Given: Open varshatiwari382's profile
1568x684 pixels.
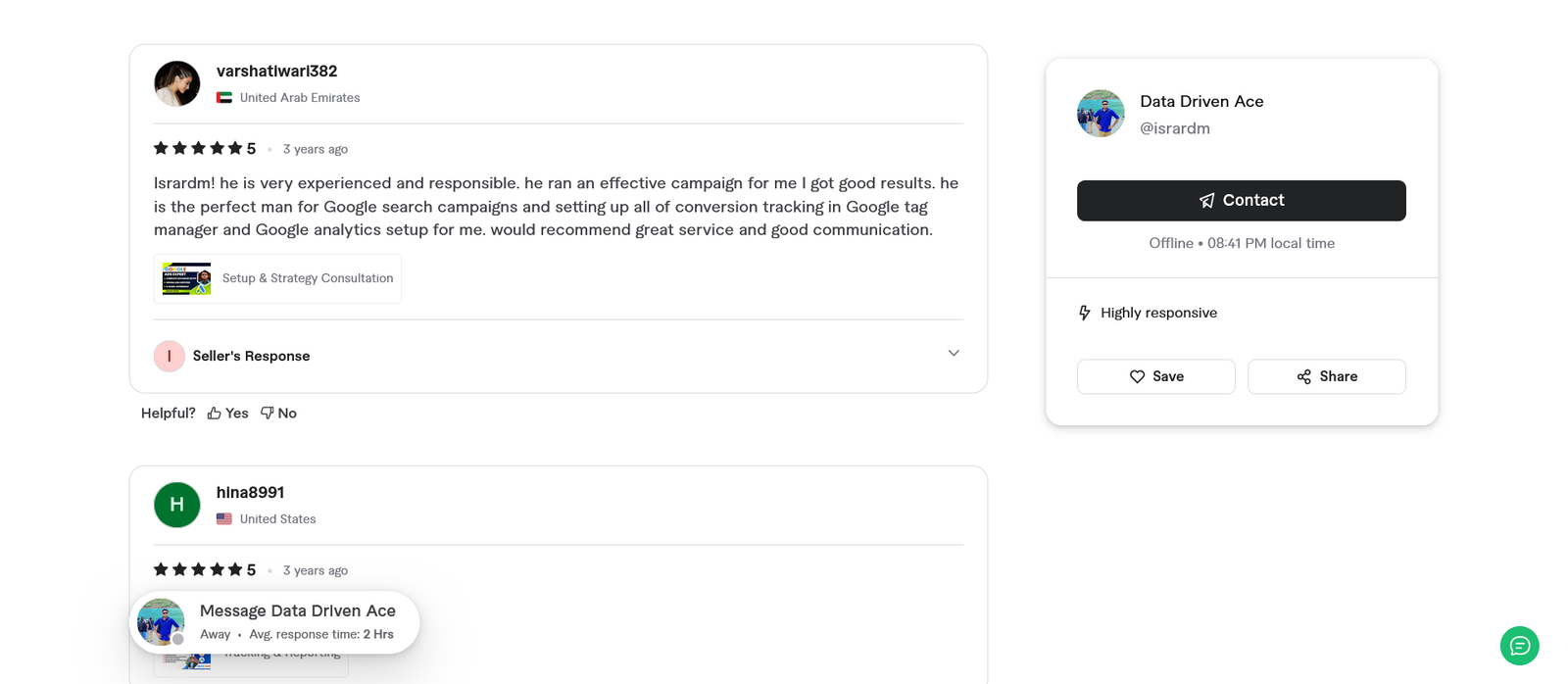Looking at the screenshot, I should (x=277, y=71).
